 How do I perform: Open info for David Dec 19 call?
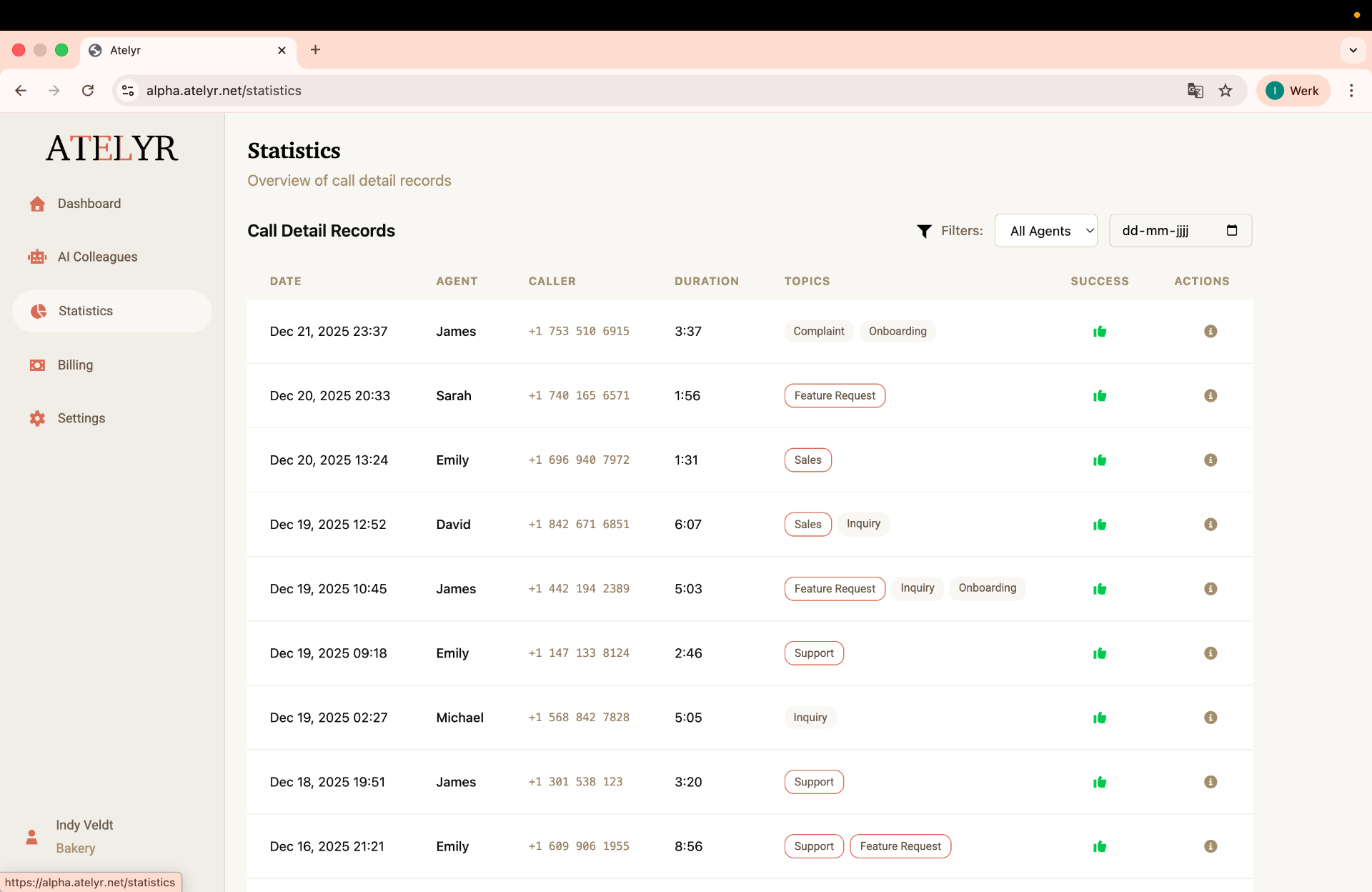pos(1211,525)
